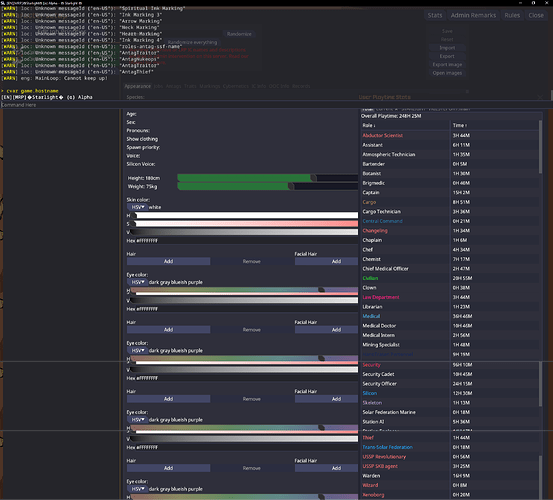Open the Records tab
The image size is (553, 500).
click(301, 86)
